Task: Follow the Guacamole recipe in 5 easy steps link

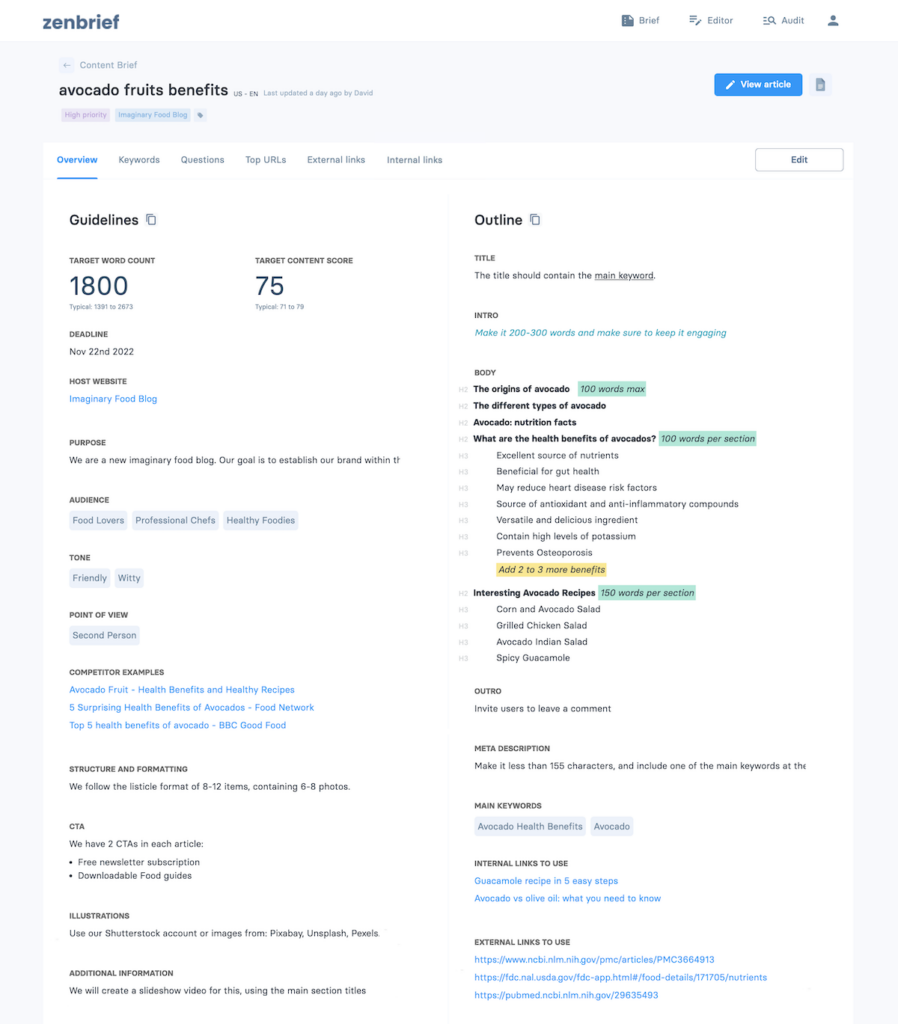Action: (x=546, y=881)
